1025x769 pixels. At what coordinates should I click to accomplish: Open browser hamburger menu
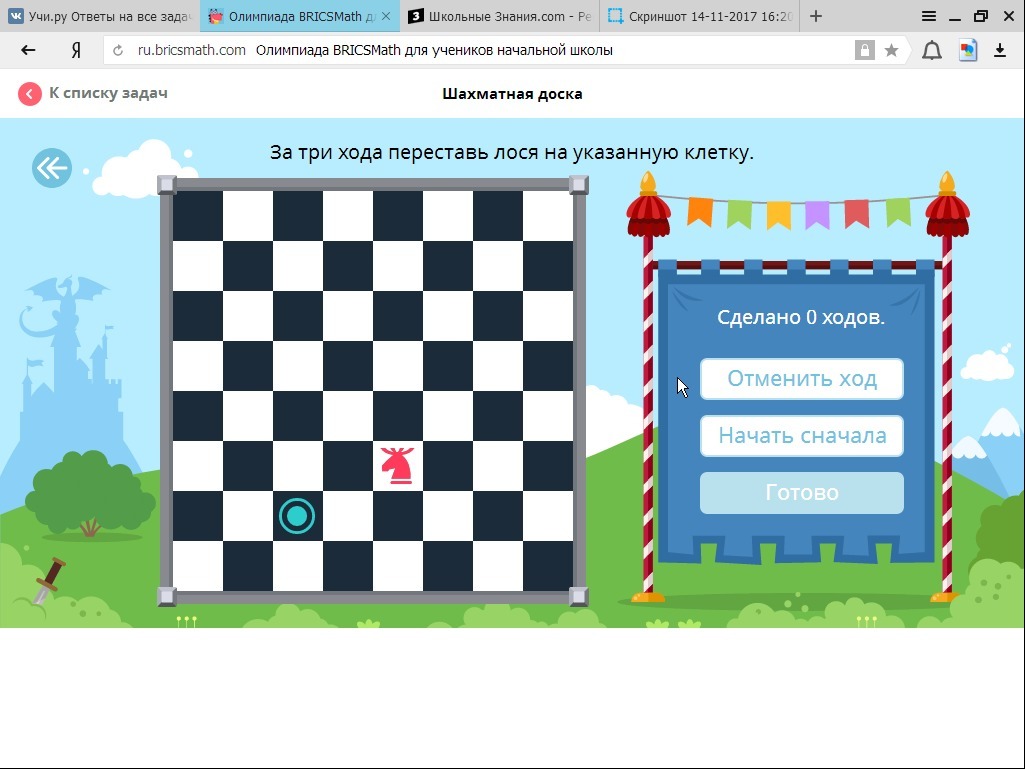pyautogui.click(x=929, y=16)
